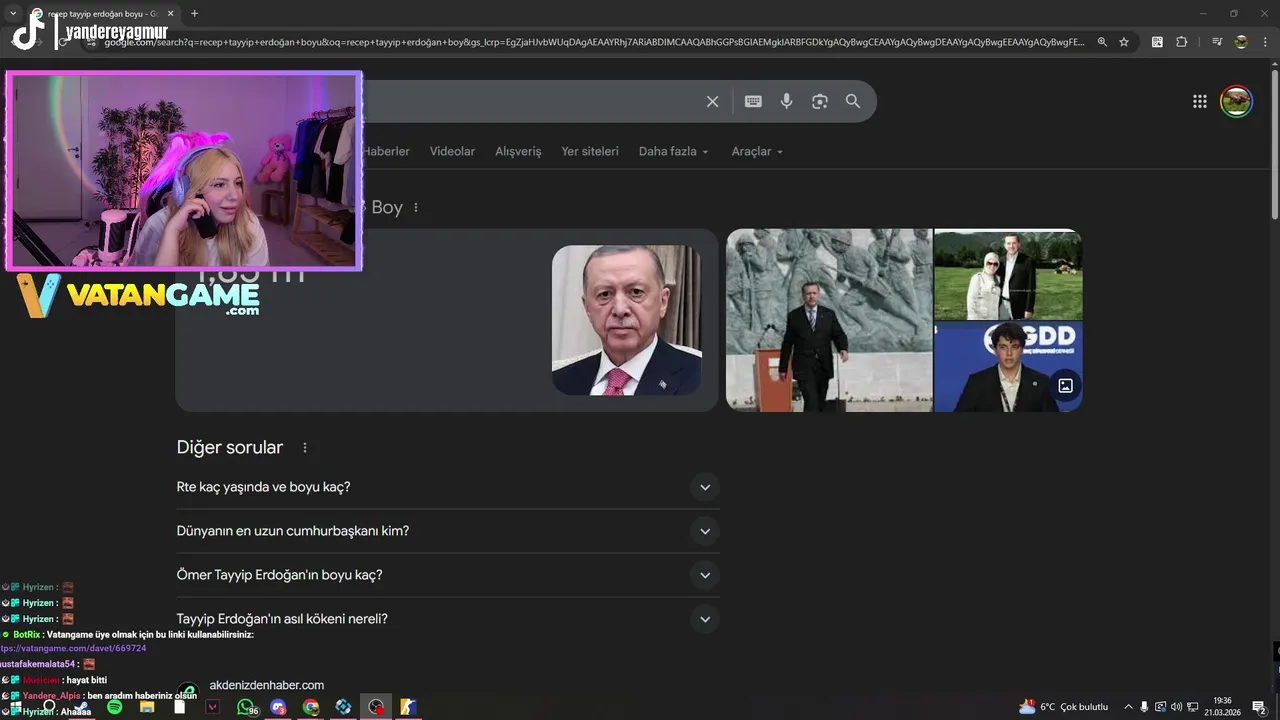The height and width of the screenshot is (720, 1280).
Task: Open the weather widget 6°C Çok bulutlu
Action: [1063, 707]
